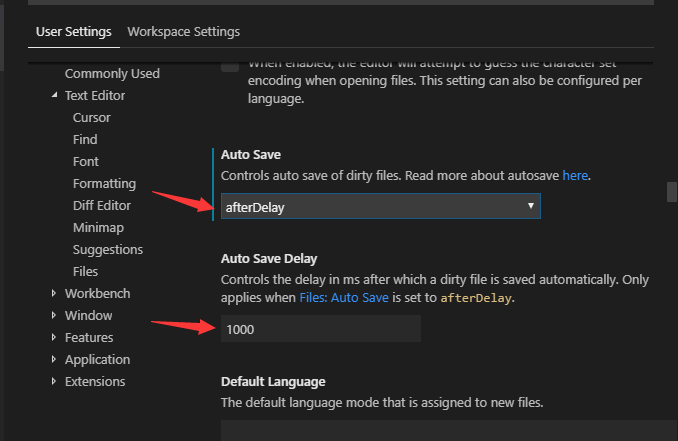Open the Auto Save dropdown

pyautogui.click(x=380, y=206)
